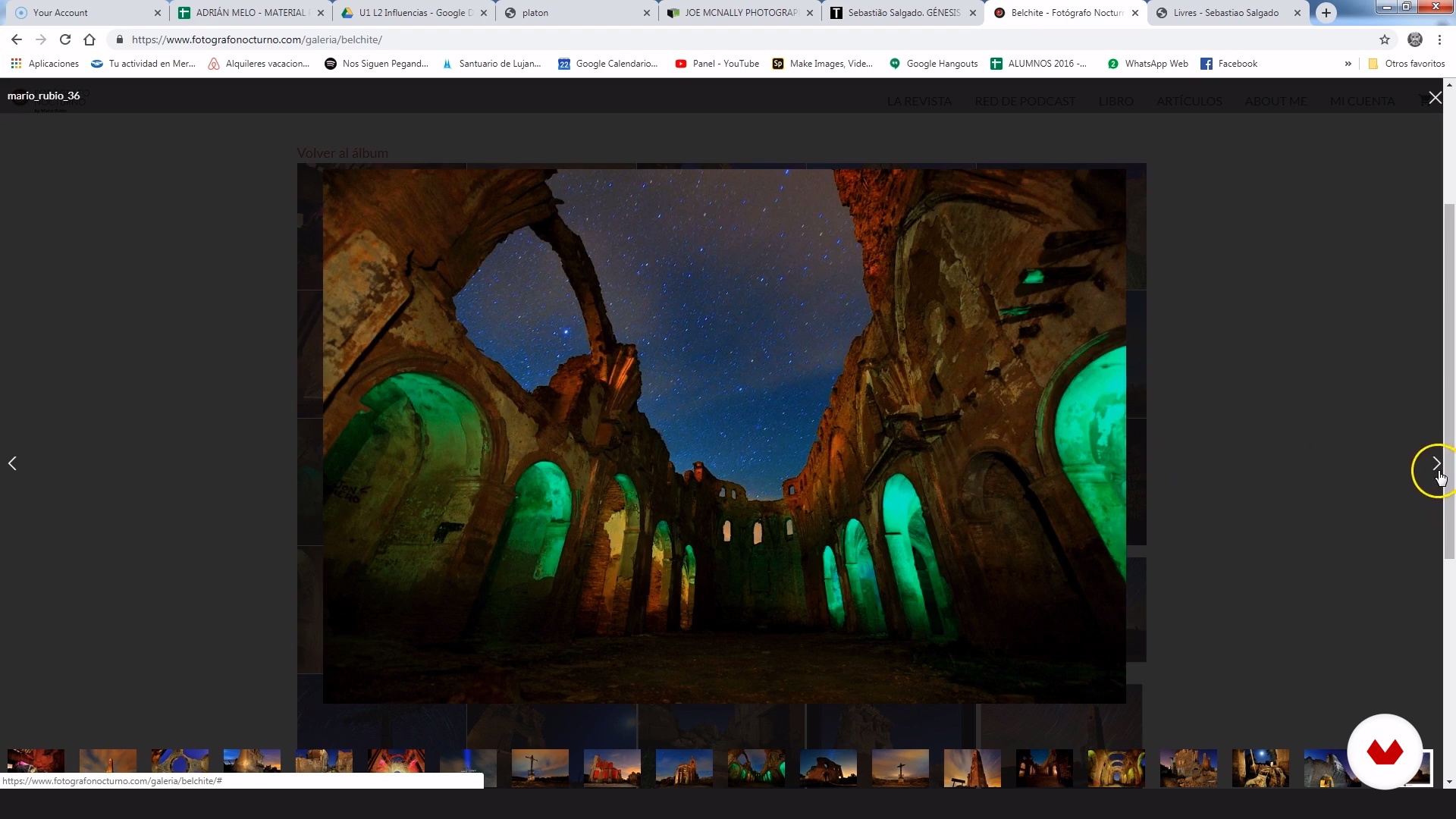The height and width of the screenshot is (819, 1456).
Task: Close the photo lightbox with the X
Action: pyautogui.click(x=1435, y=98)
